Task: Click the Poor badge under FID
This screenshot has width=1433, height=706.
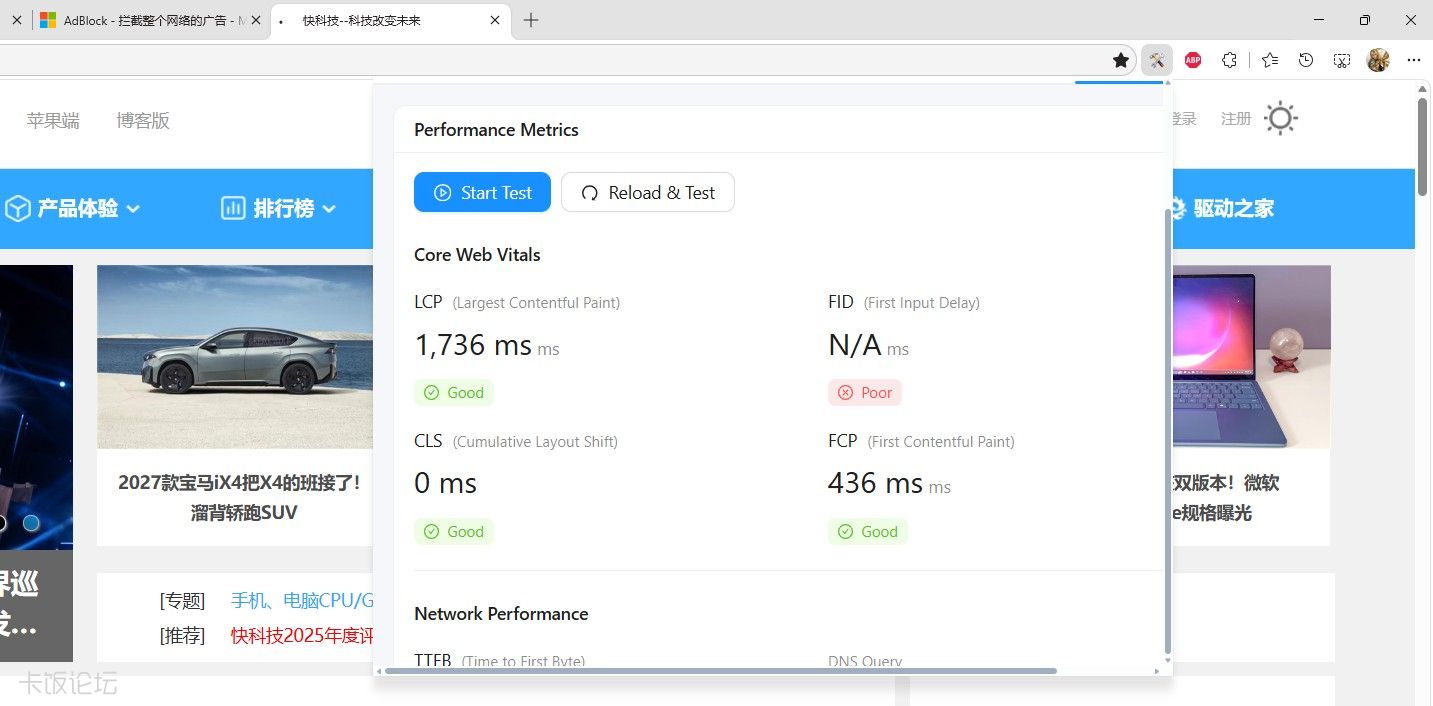Action: click(865, 393)
